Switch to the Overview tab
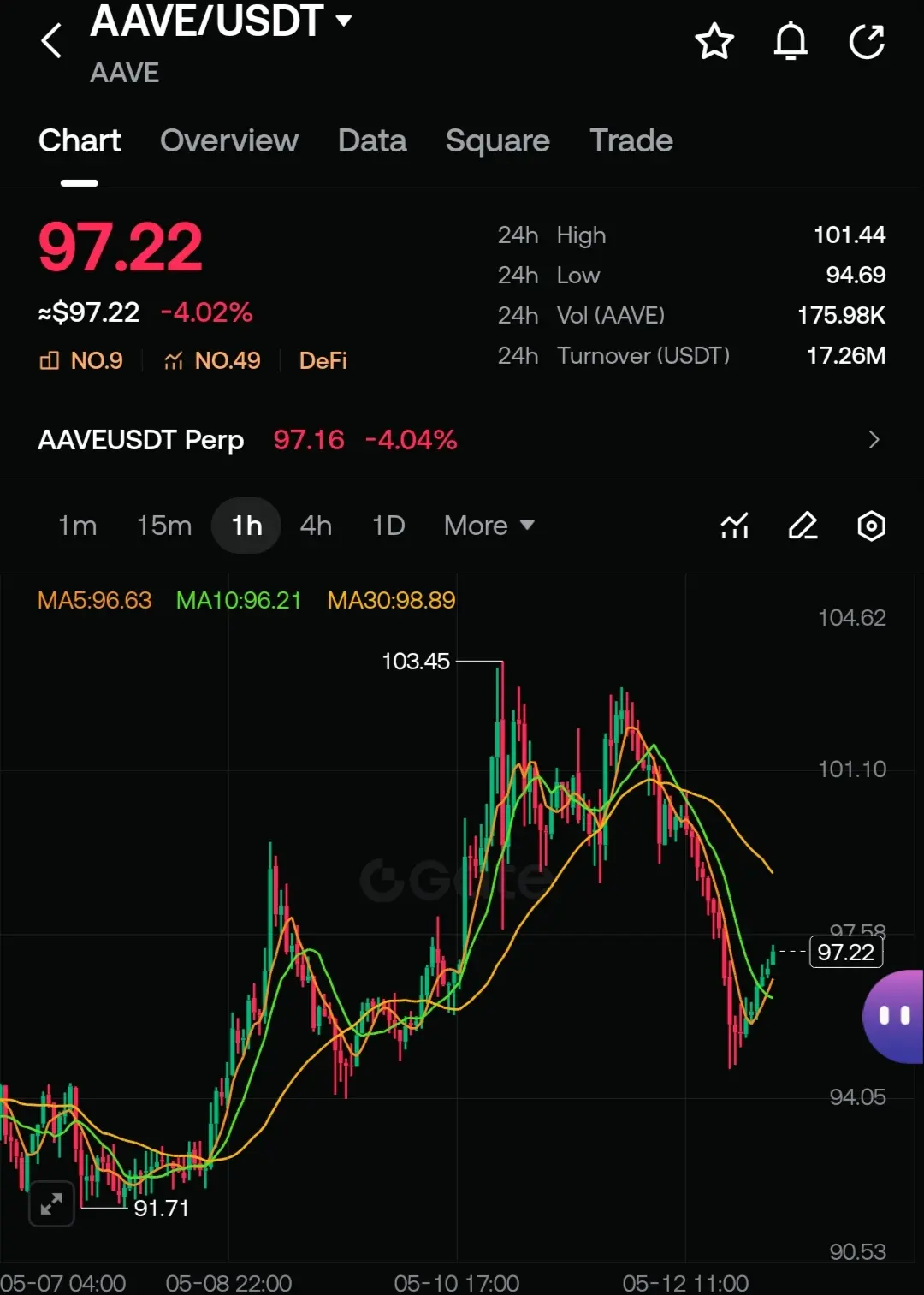924x1295 pixels. (229, 140)
